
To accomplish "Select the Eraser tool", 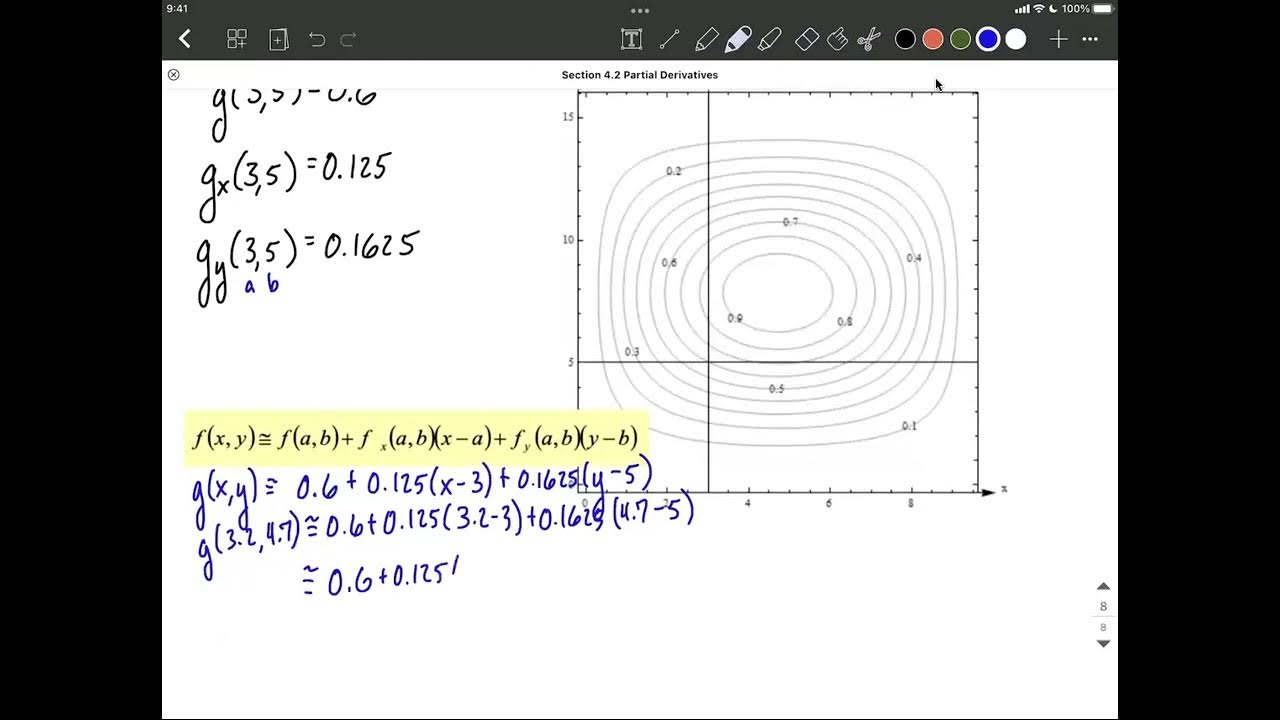I will click(x=807, y=39).
